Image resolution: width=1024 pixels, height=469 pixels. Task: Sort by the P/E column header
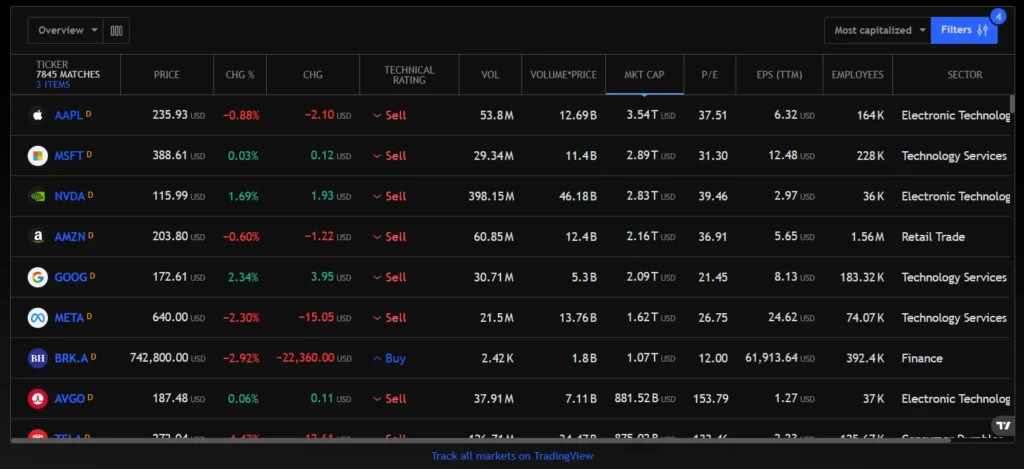(x=710, y=75)
